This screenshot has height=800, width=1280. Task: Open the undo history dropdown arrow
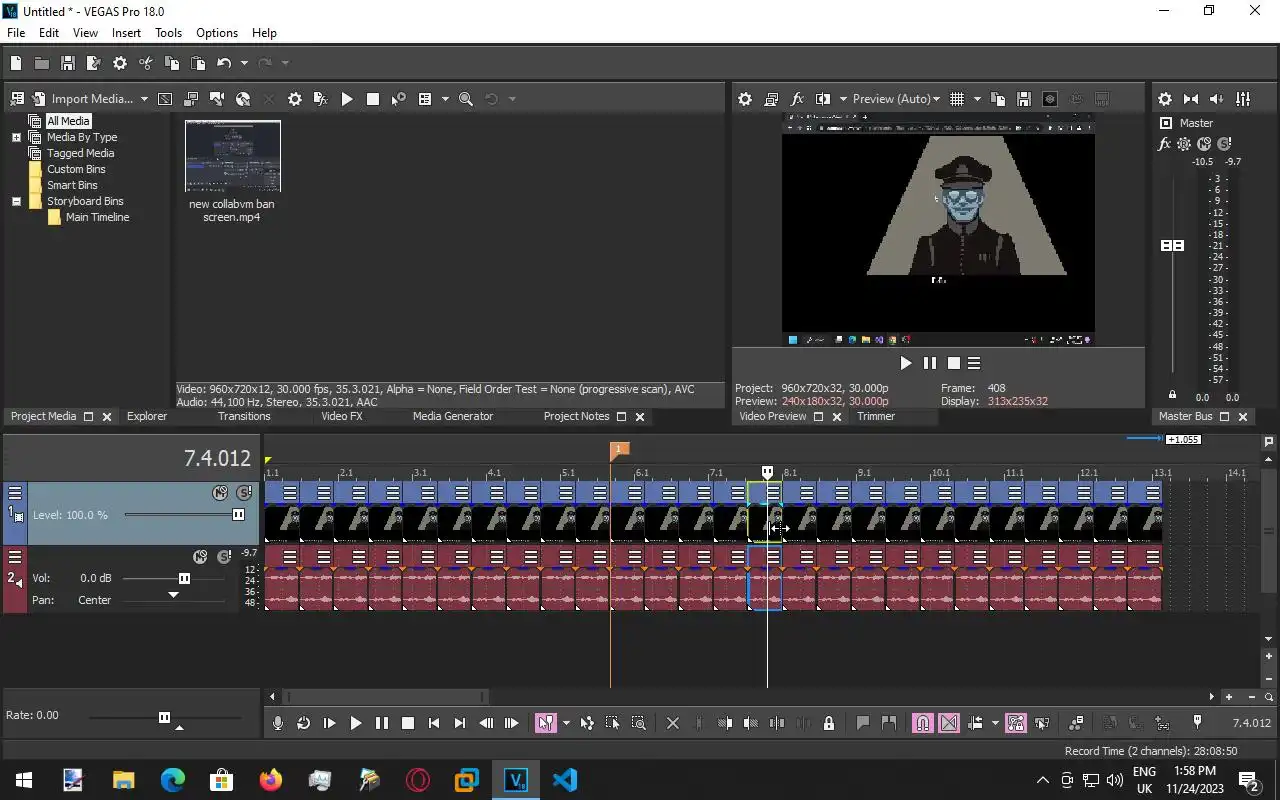(x=243, y=63)
